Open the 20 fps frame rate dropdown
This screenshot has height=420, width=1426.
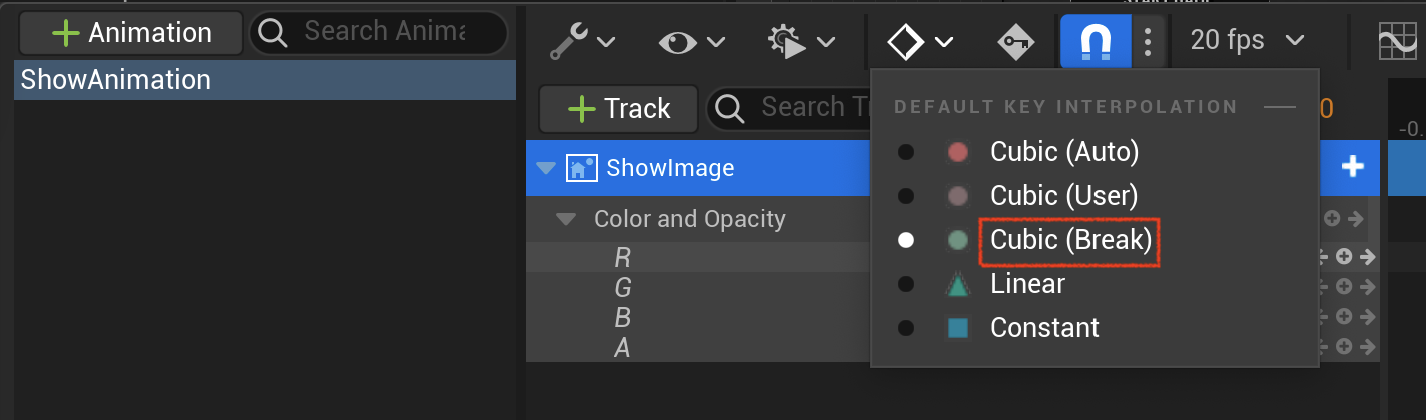click(1248, 41)
